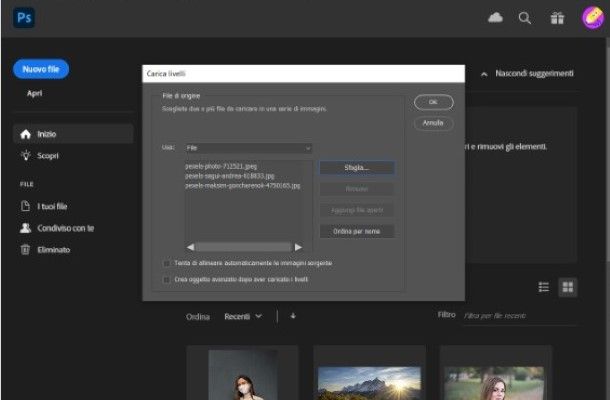Click the Rimuovi button
This screenshot has height=400, width=610.
click(357, 189)
